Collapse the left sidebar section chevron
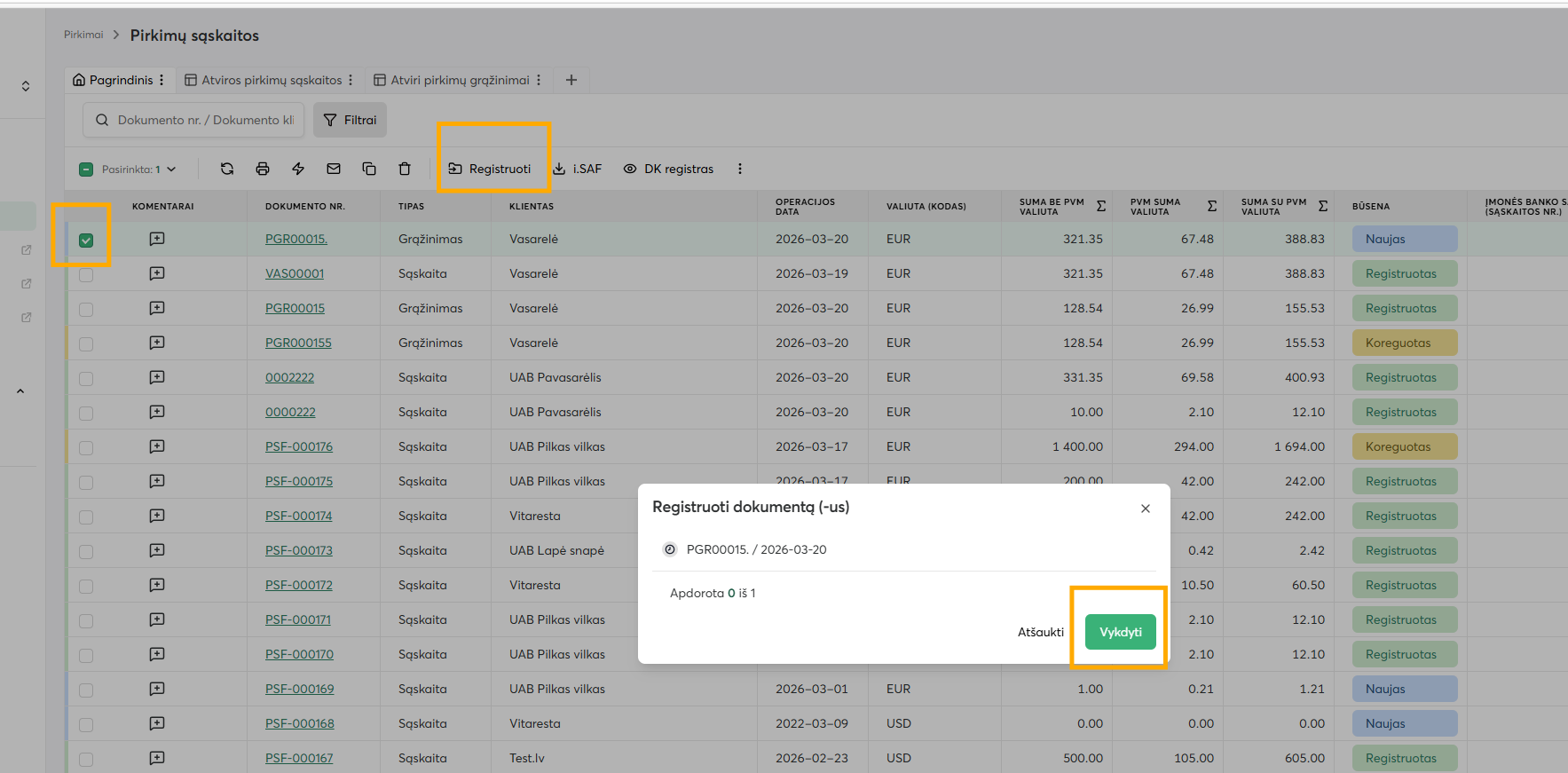 (20, 391)
